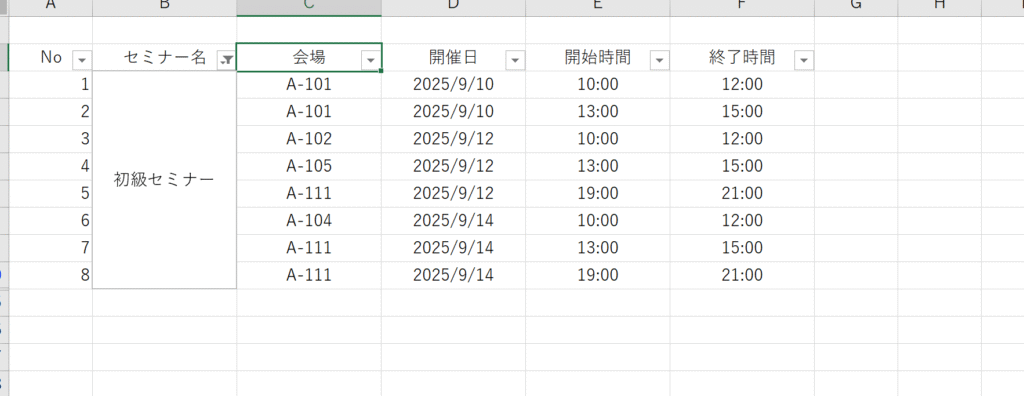
Task: Select the A-101 cell in row No 1
Action: click(309, 84)
